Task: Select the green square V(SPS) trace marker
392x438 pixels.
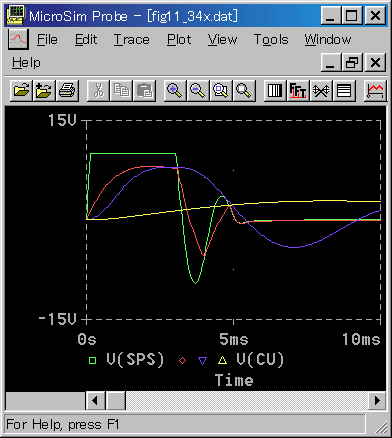Action: point(92,360)
